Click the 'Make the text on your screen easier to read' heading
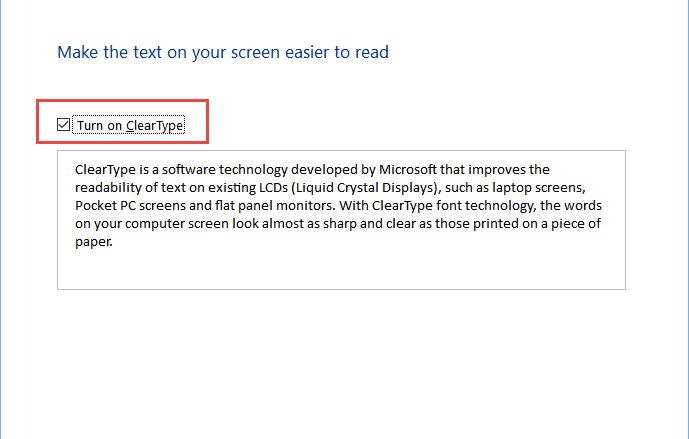Viewport: 689px width, 439px height. click(x=223, y=52)
